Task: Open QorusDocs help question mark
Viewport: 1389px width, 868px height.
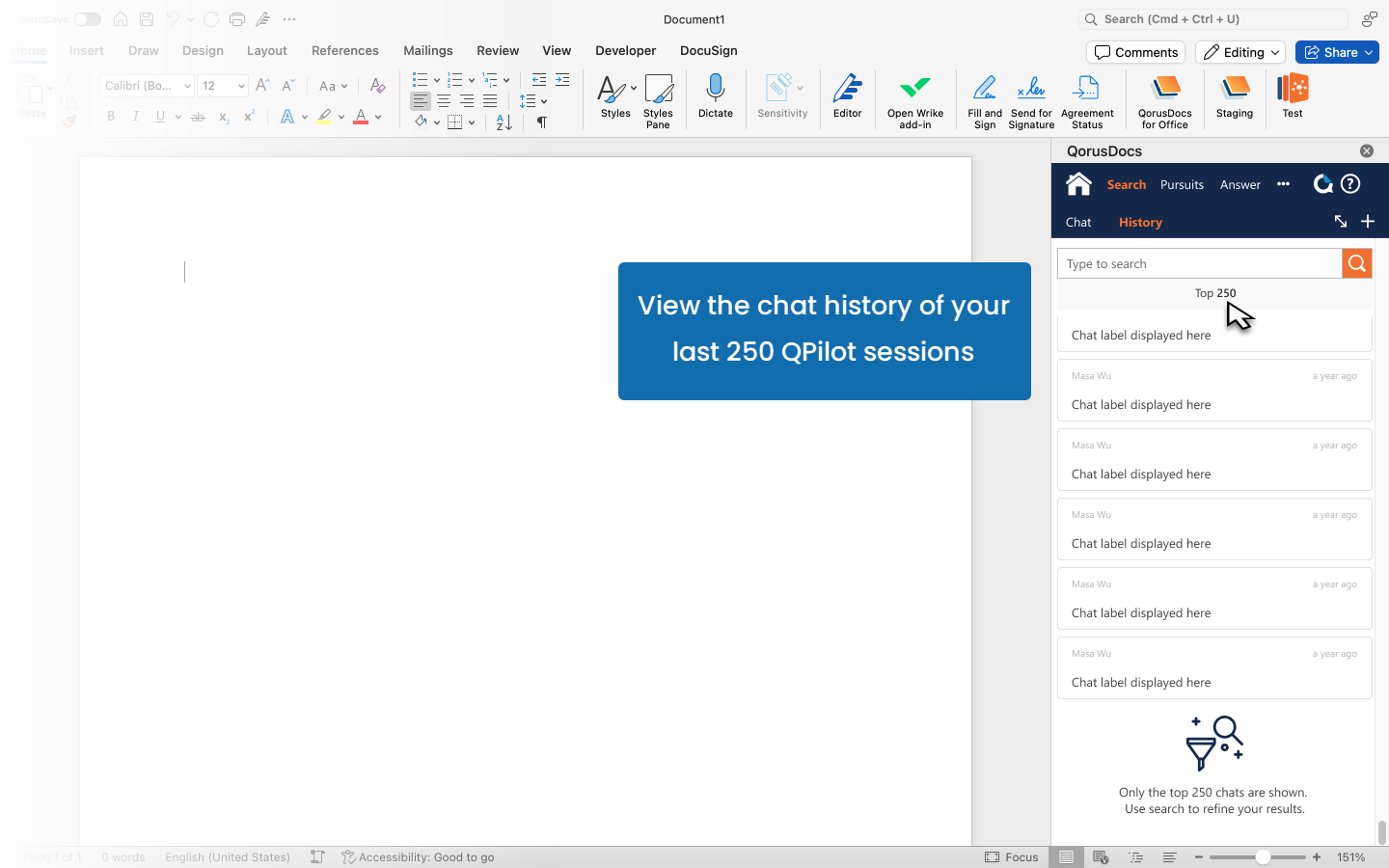Action: 1350,183
